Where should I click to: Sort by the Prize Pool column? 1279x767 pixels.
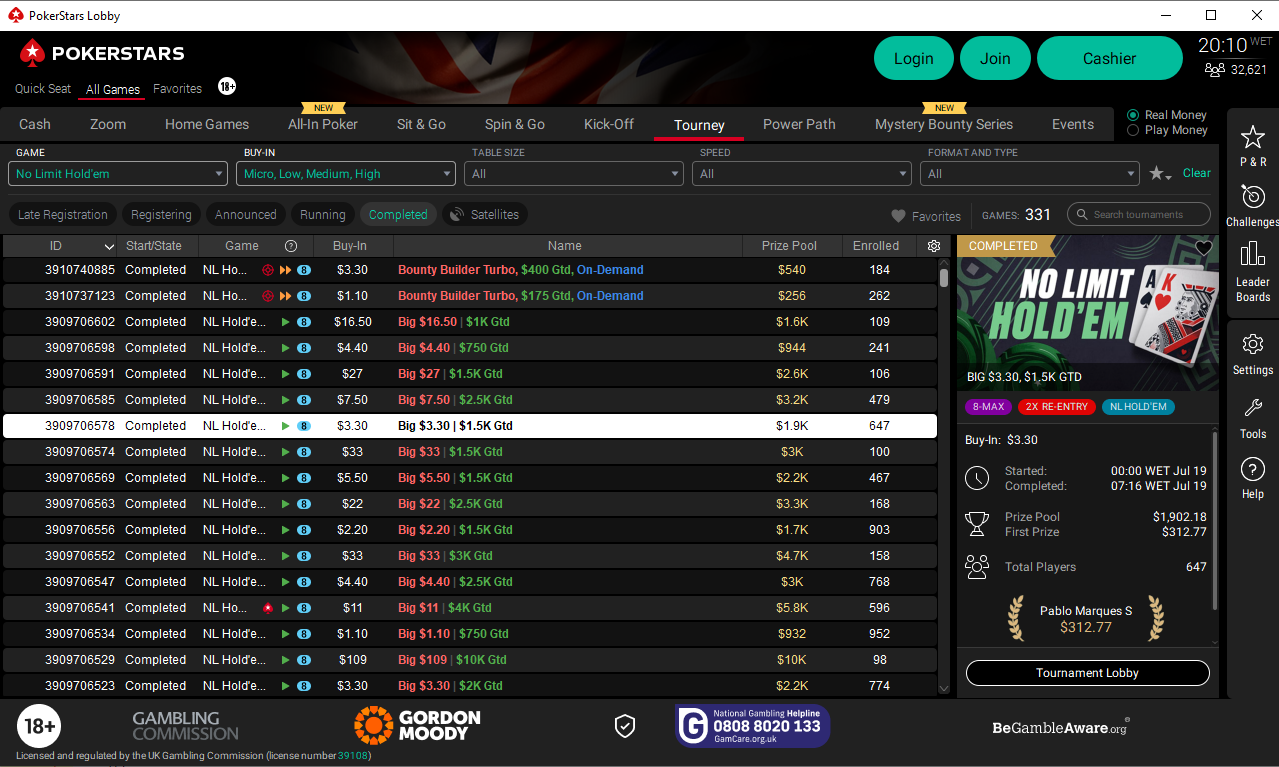click(x=790, y=246)
